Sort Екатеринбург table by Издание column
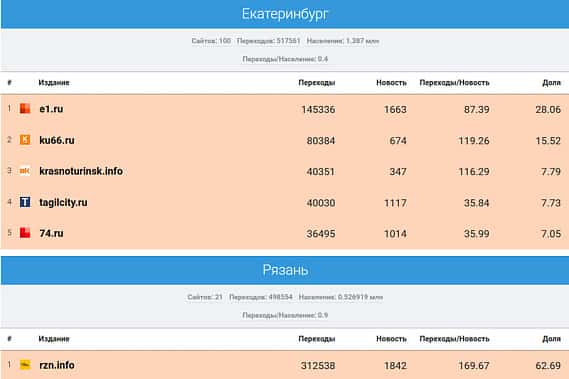This screenshot has height=379, width=569. coord(54,83)
